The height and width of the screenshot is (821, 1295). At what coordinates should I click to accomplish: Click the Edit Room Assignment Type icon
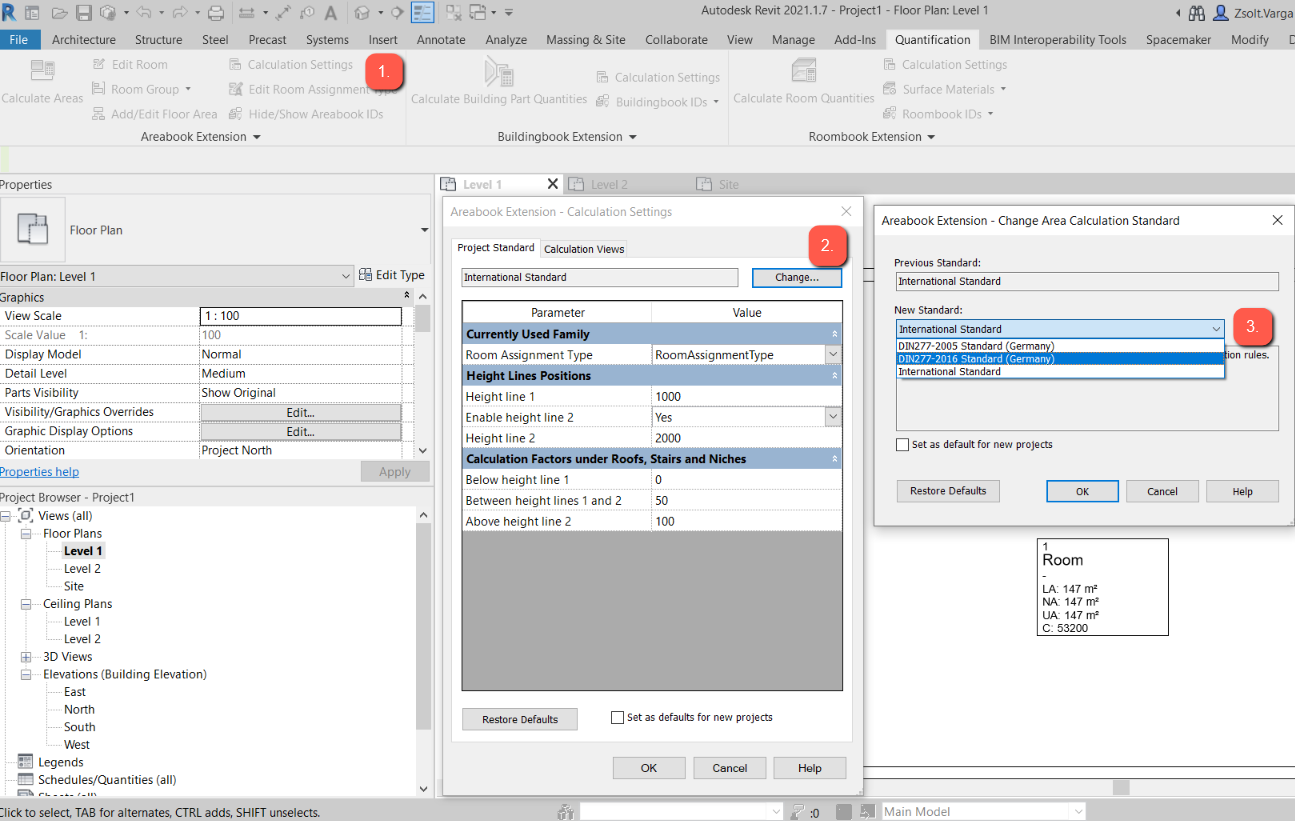click(x=236, y=90)
